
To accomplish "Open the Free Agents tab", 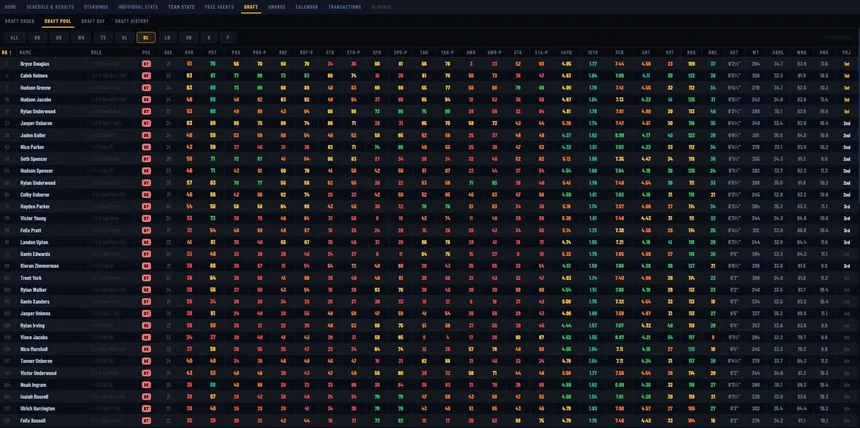I will point(219,7).
